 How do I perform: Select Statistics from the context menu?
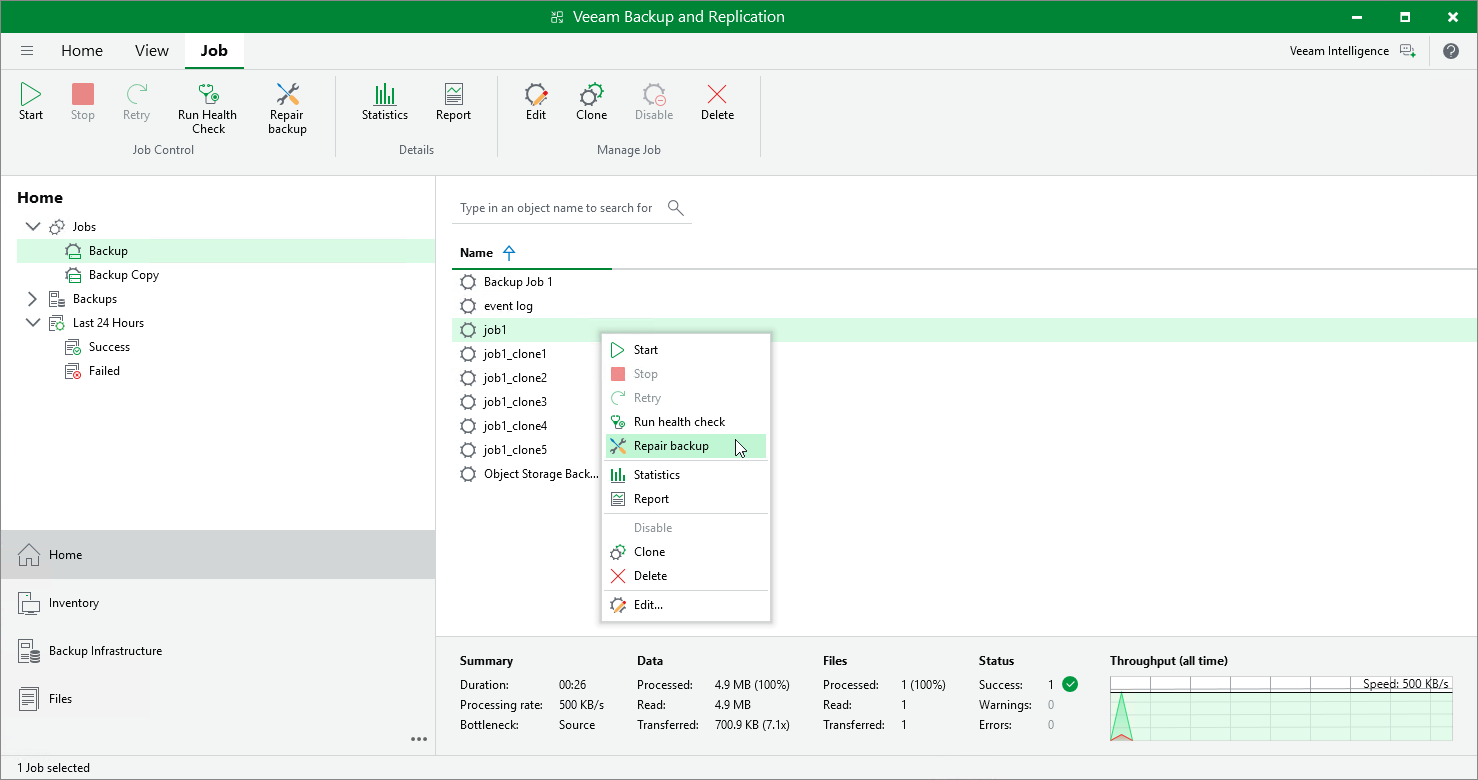coord(686,475)
